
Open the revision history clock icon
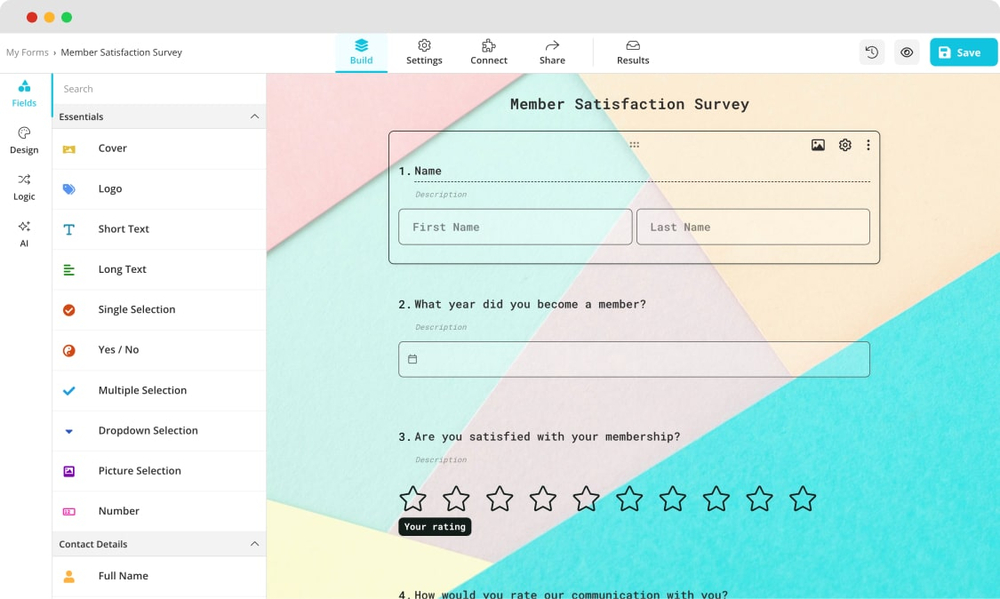[872, 52]
